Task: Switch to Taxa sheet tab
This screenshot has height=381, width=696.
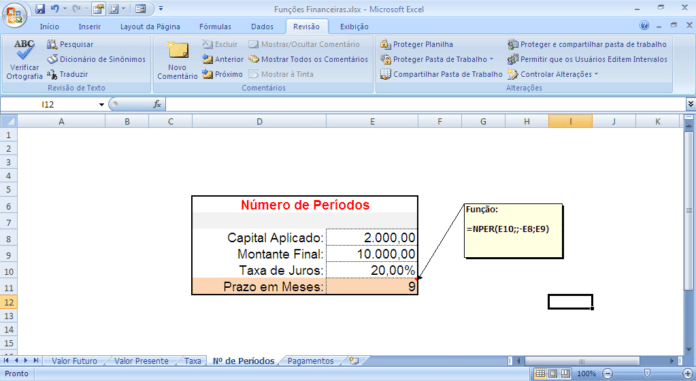Action: (x=193, y=361)
